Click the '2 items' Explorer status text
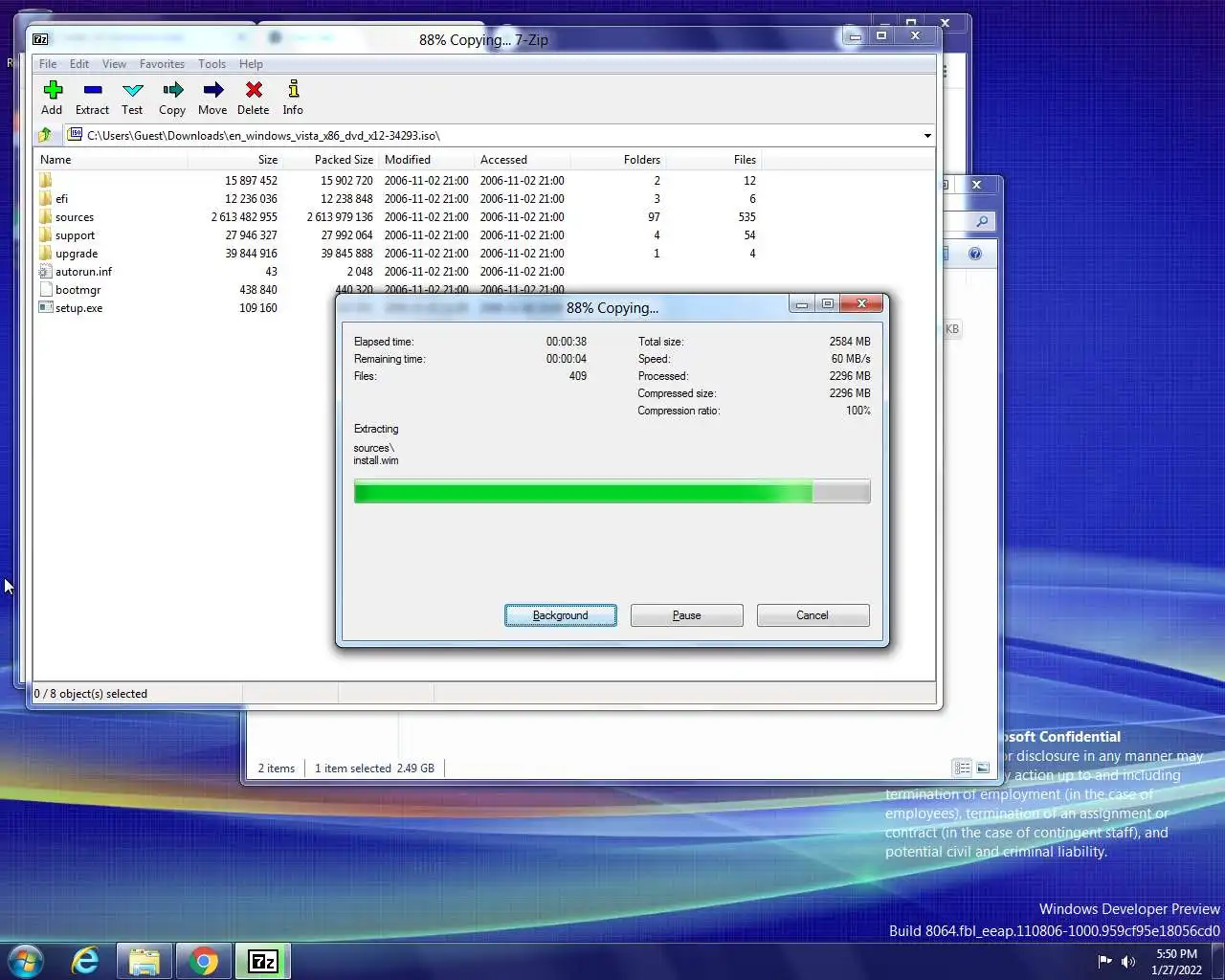 click(277, 768)
